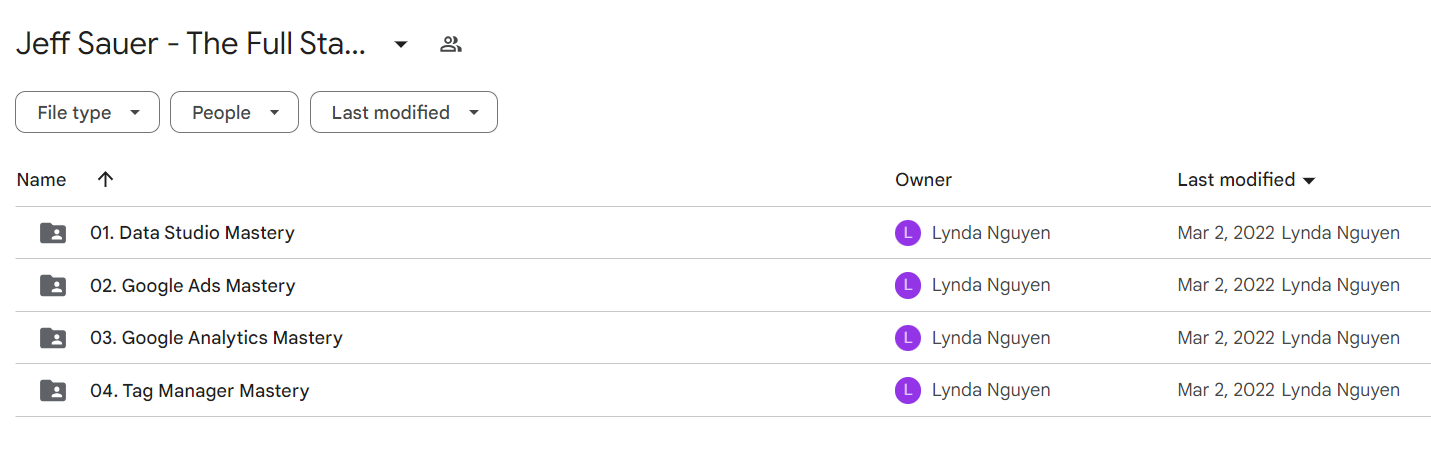Click owner avatar in Google Ads Mastery row

tap(908, 286)
